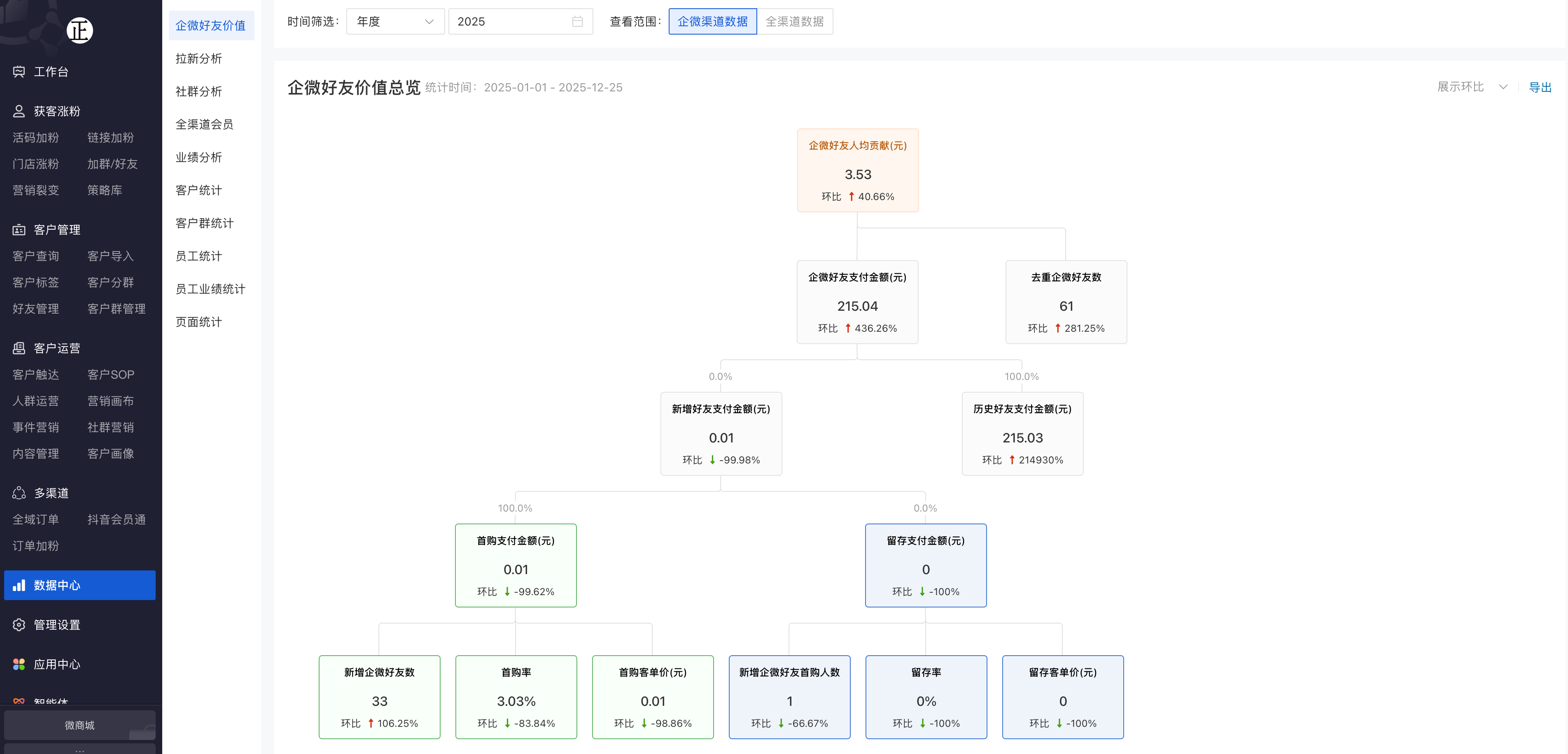Viewport: 1568px width, 754px height.
Task: Click the 企微好友人均贡献 orange card
Action: [x=857, y=170]
